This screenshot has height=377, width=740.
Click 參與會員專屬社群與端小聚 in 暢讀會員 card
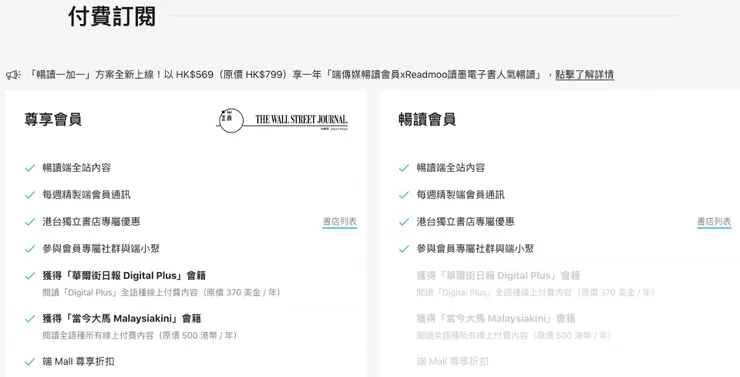(475, 248)
